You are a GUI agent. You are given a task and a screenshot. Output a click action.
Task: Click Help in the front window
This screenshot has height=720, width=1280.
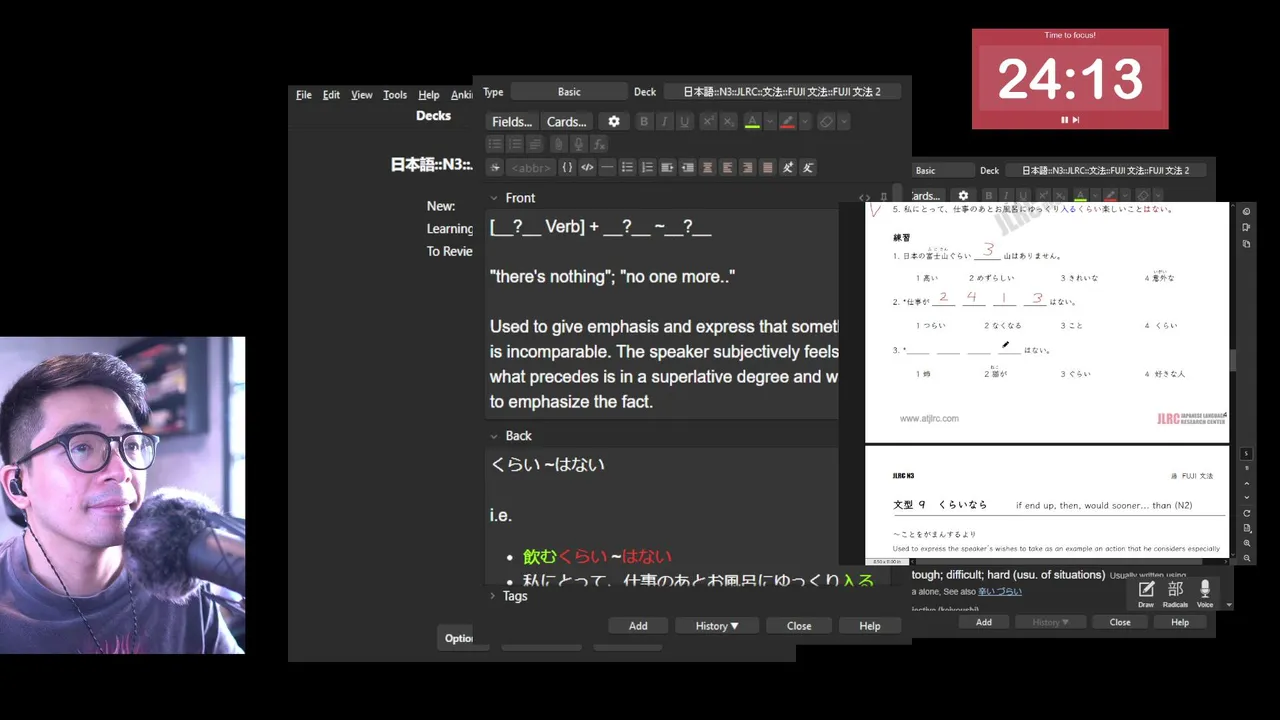870,626
